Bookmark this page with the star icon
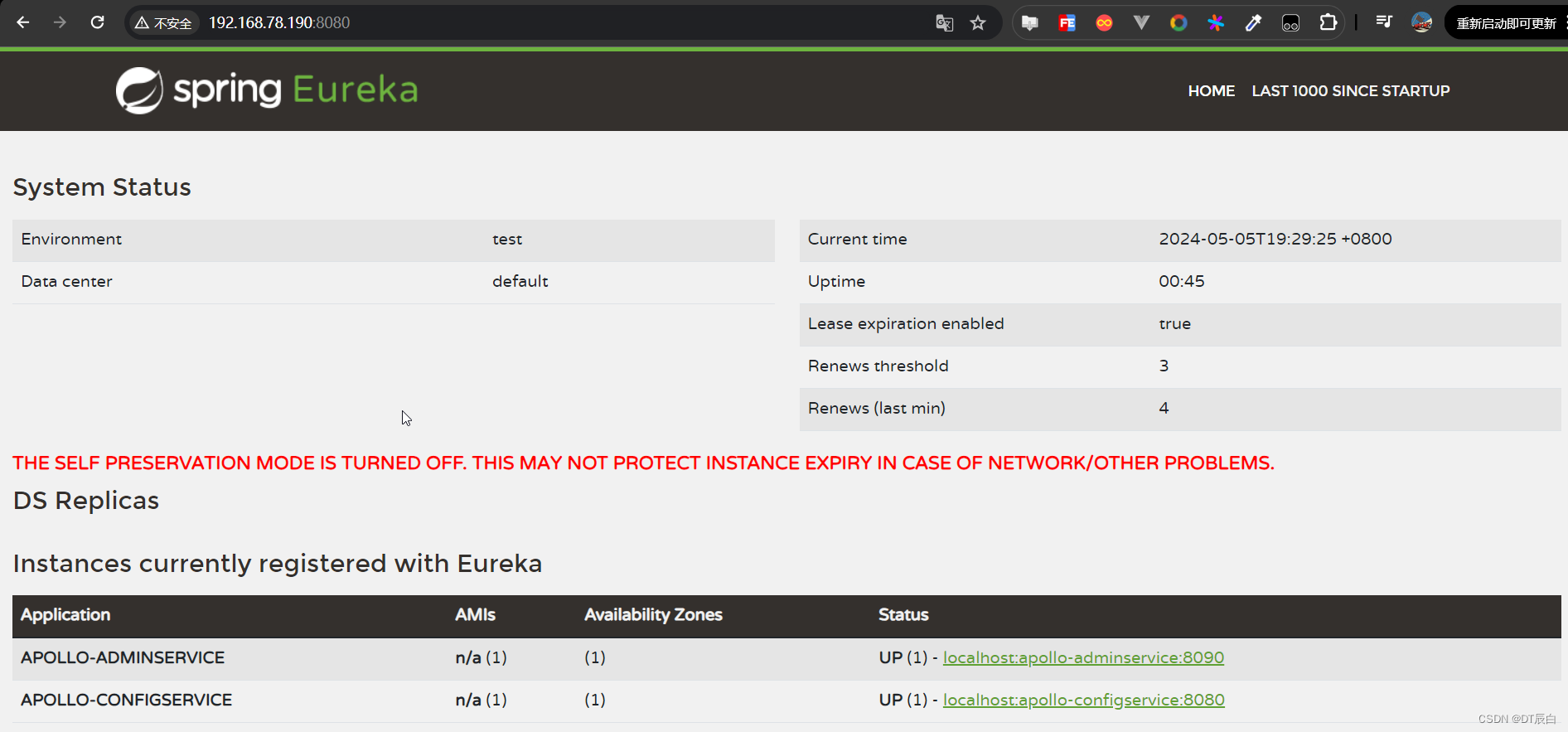This screenshot has height=732, width=1568. (x=978, y=23)
